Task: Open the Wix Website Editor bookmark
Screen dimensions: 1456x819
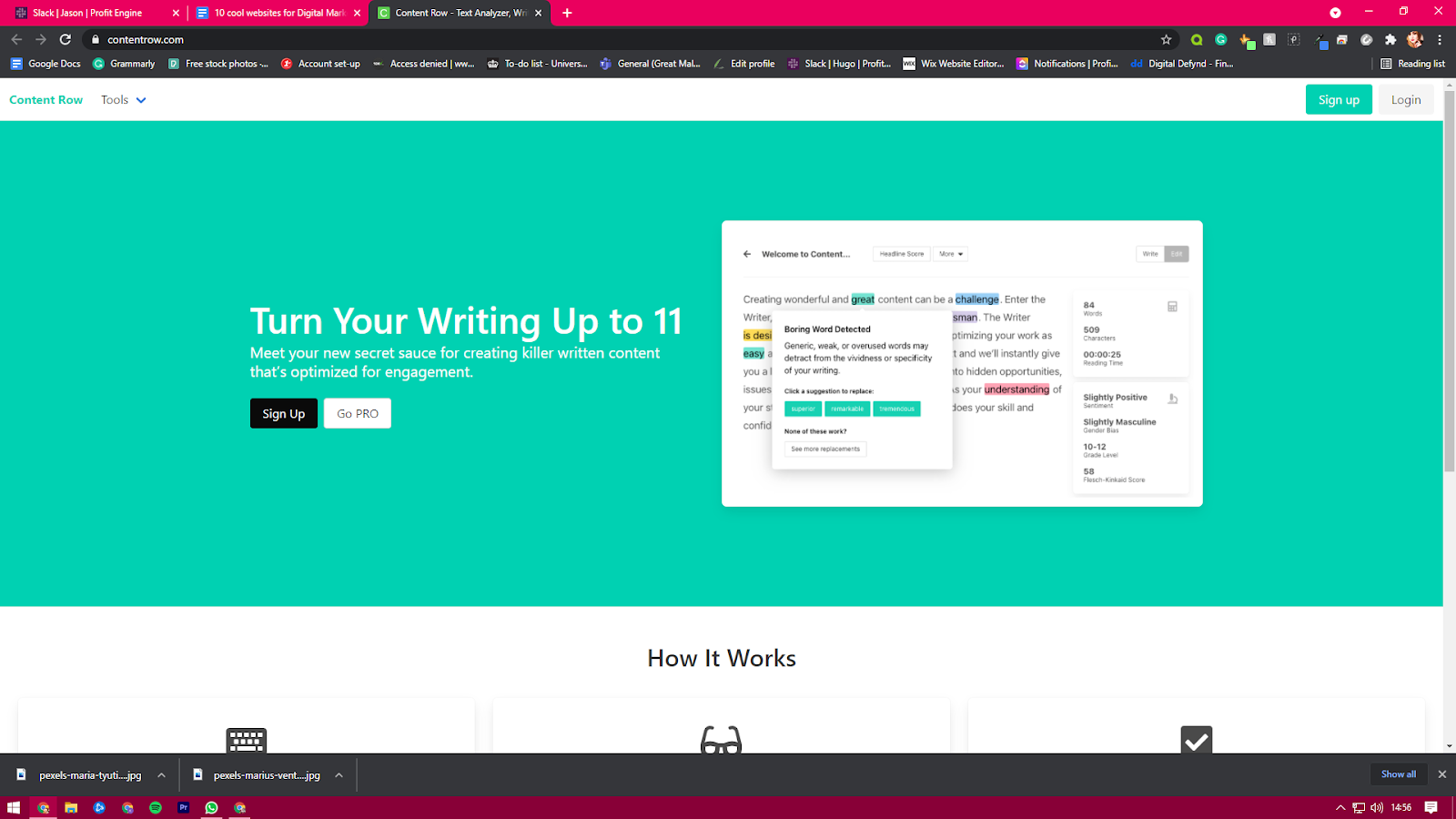Action: point(954,64)
